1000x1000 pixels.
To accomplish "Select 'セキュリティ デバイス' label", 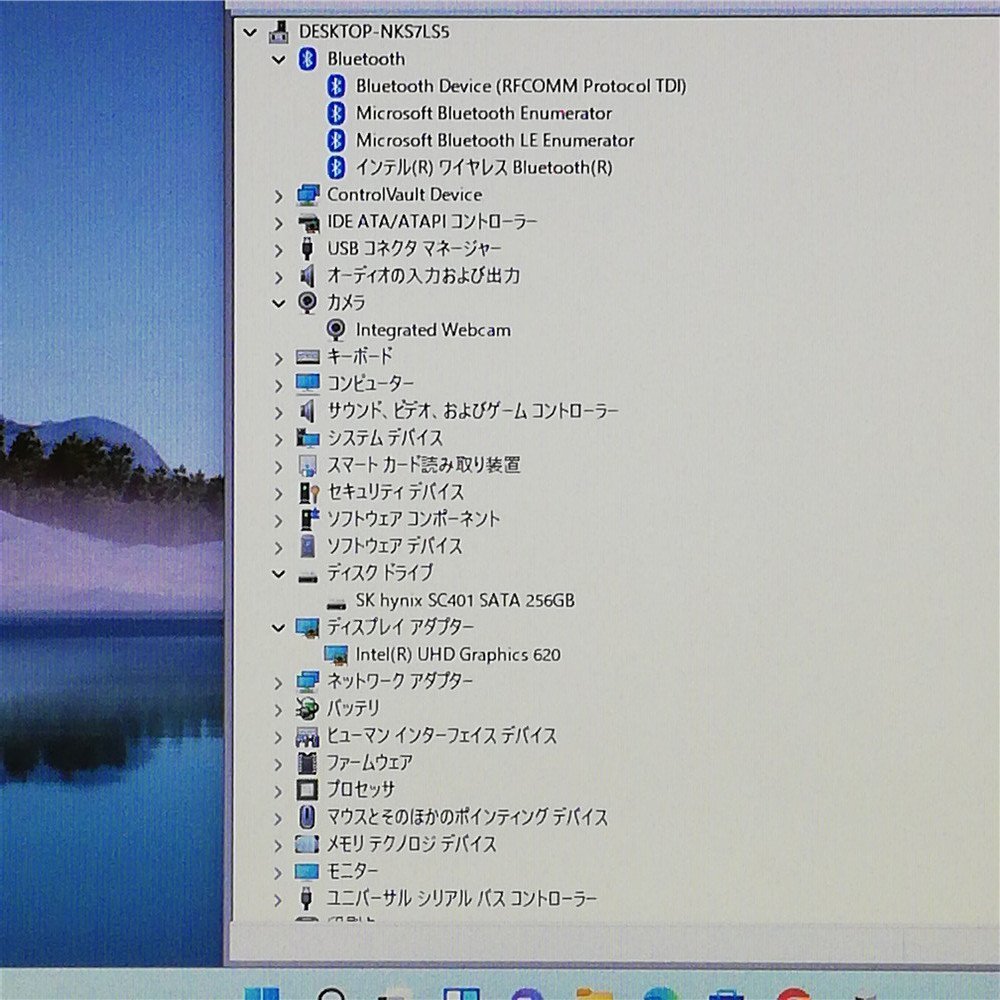I will pyautogui.click(x=395, y=492).
